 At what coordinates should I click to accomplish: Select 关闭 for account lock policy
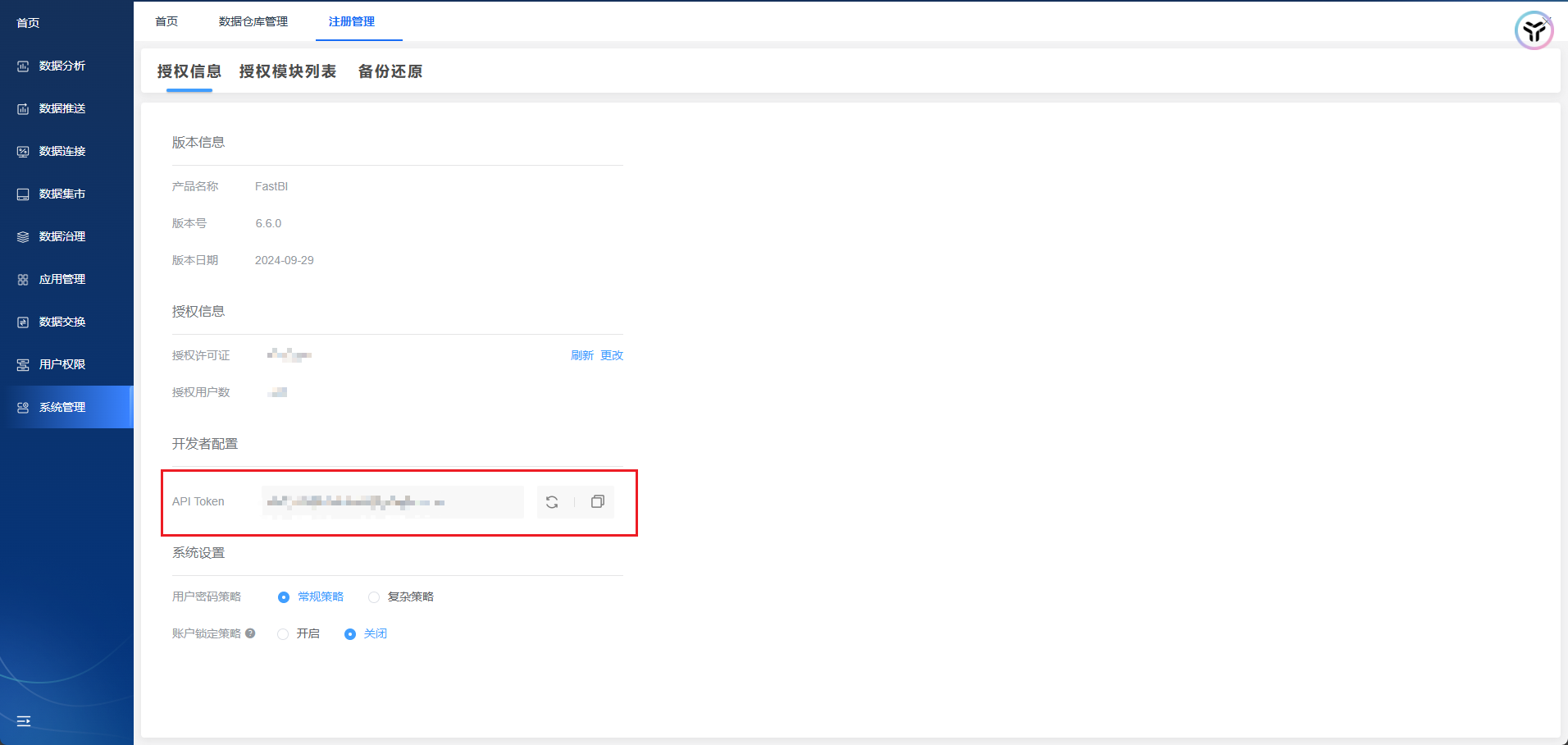click(x=366, y=633)
